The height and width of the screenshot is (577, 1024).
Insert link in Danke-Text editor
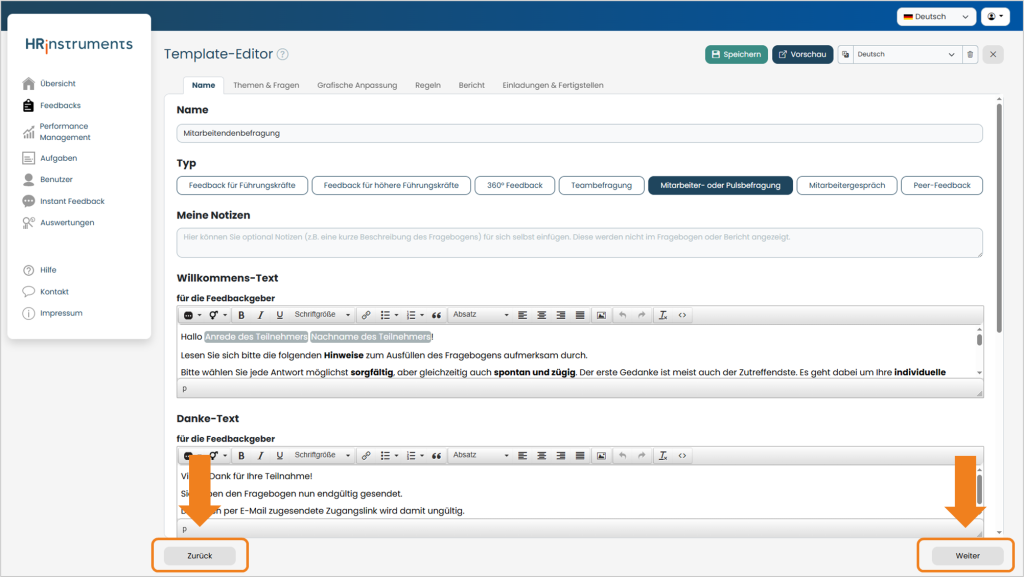[x=366, y=456]
